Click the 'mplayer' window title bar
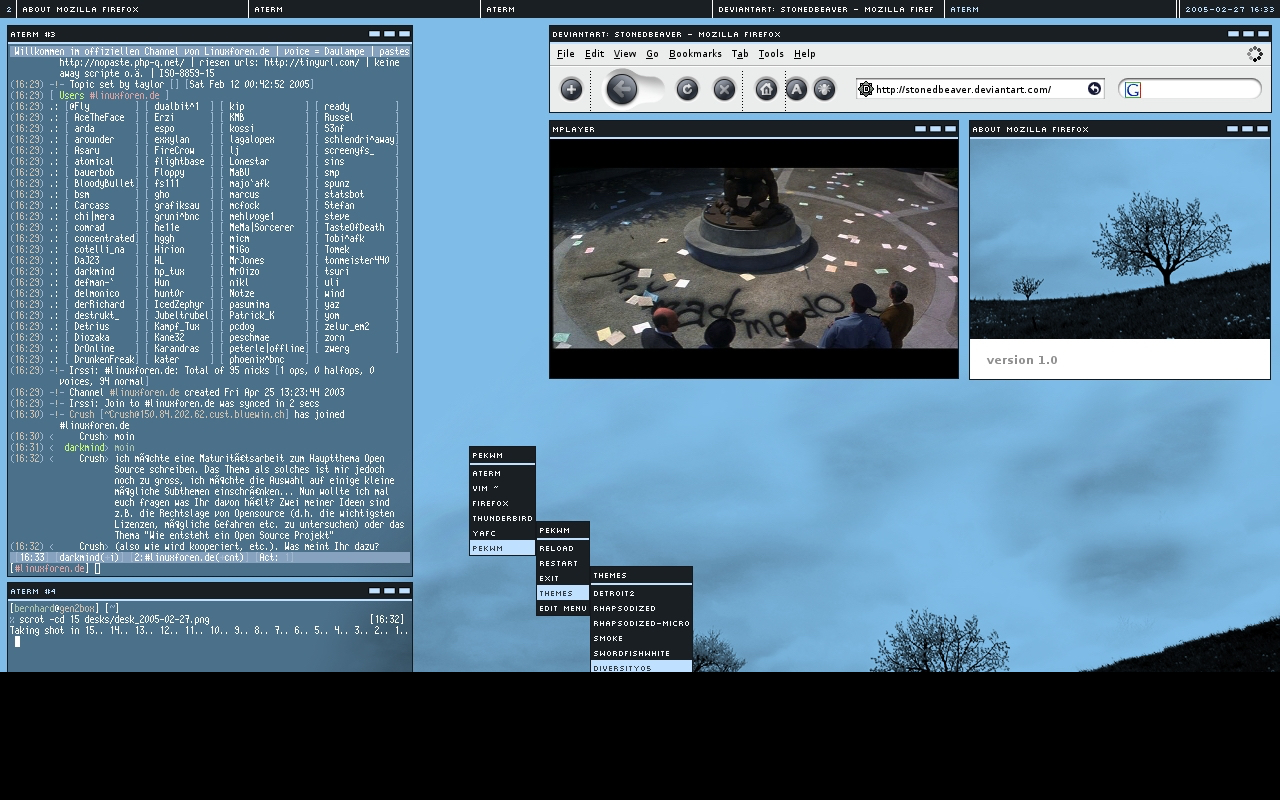Viewport: 1280px width, 800px height. [754, 129]
